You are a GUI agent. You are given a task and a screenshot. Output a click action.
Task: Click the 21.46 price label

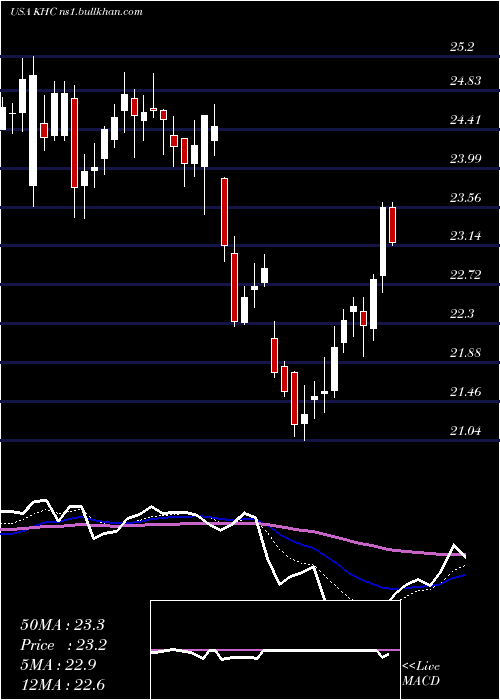(466, 392)
